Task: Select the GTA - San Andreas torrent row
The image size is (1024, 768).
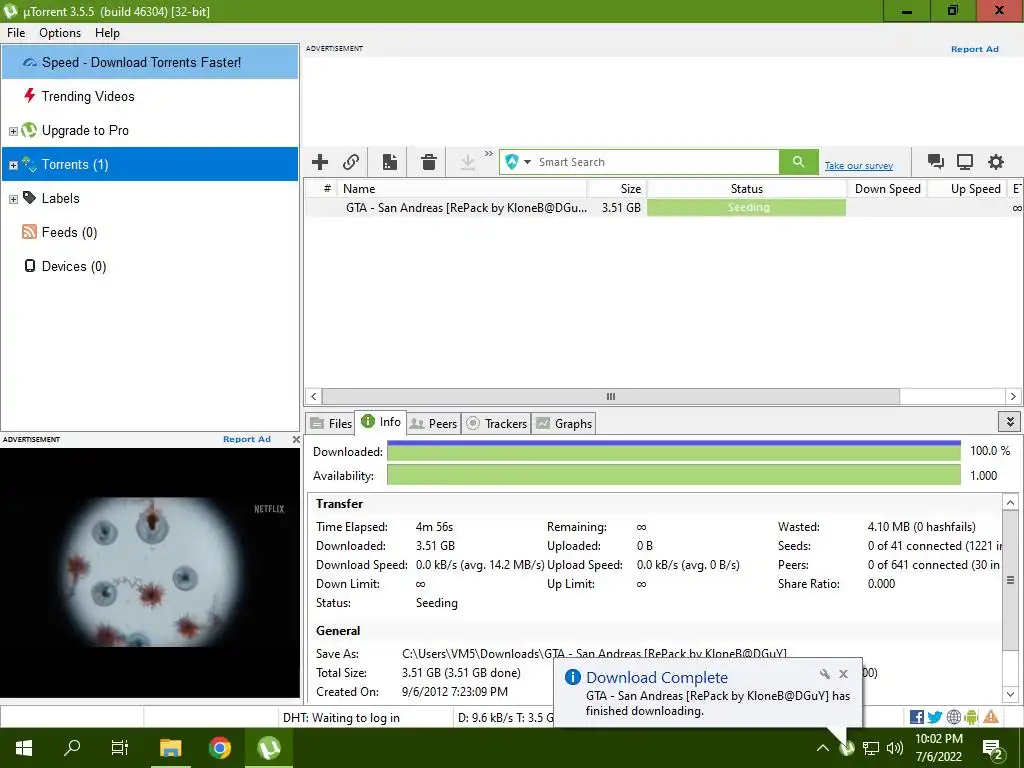Action: pos(664,208)
